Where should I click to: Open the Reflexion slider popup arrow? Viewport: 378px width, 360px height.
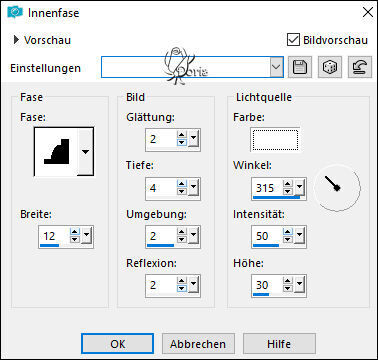click(x=193, y=285)
